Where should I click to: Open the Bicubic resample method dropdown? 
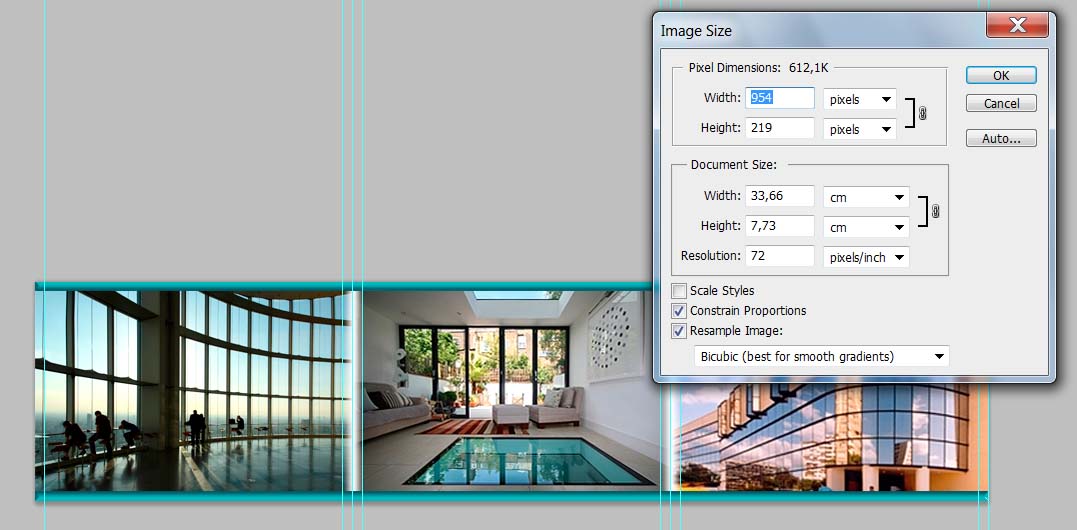click(x=821, y=357)
